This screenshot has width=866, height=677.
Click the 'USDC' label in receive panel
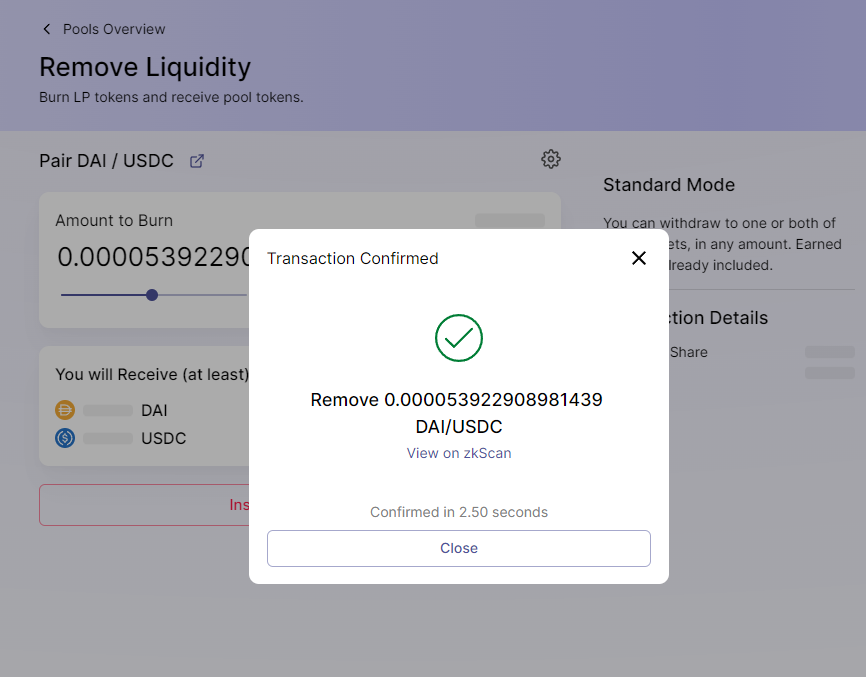tap(163, 438)
